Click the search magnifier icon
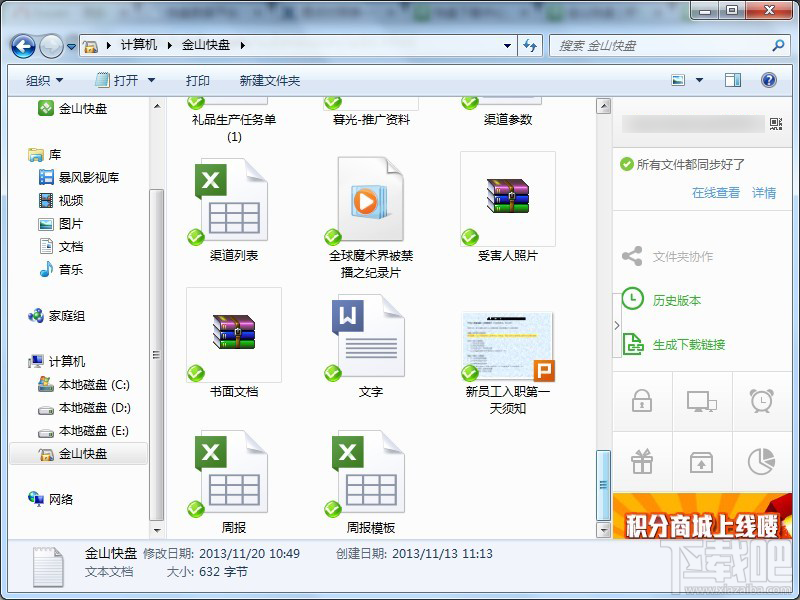 778,45
